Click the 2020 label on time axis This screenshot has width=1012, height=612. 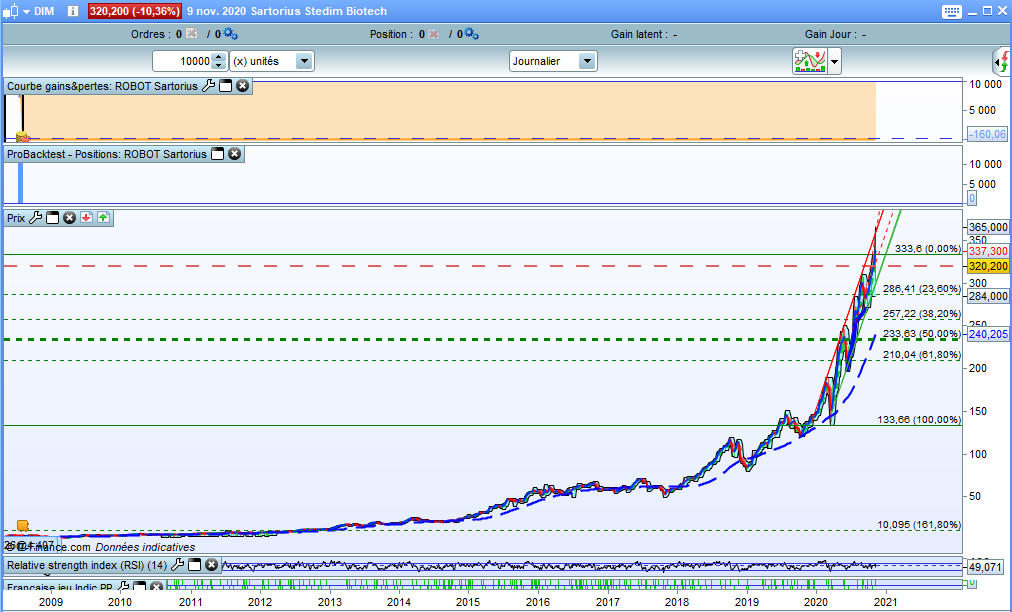(816, 602)
